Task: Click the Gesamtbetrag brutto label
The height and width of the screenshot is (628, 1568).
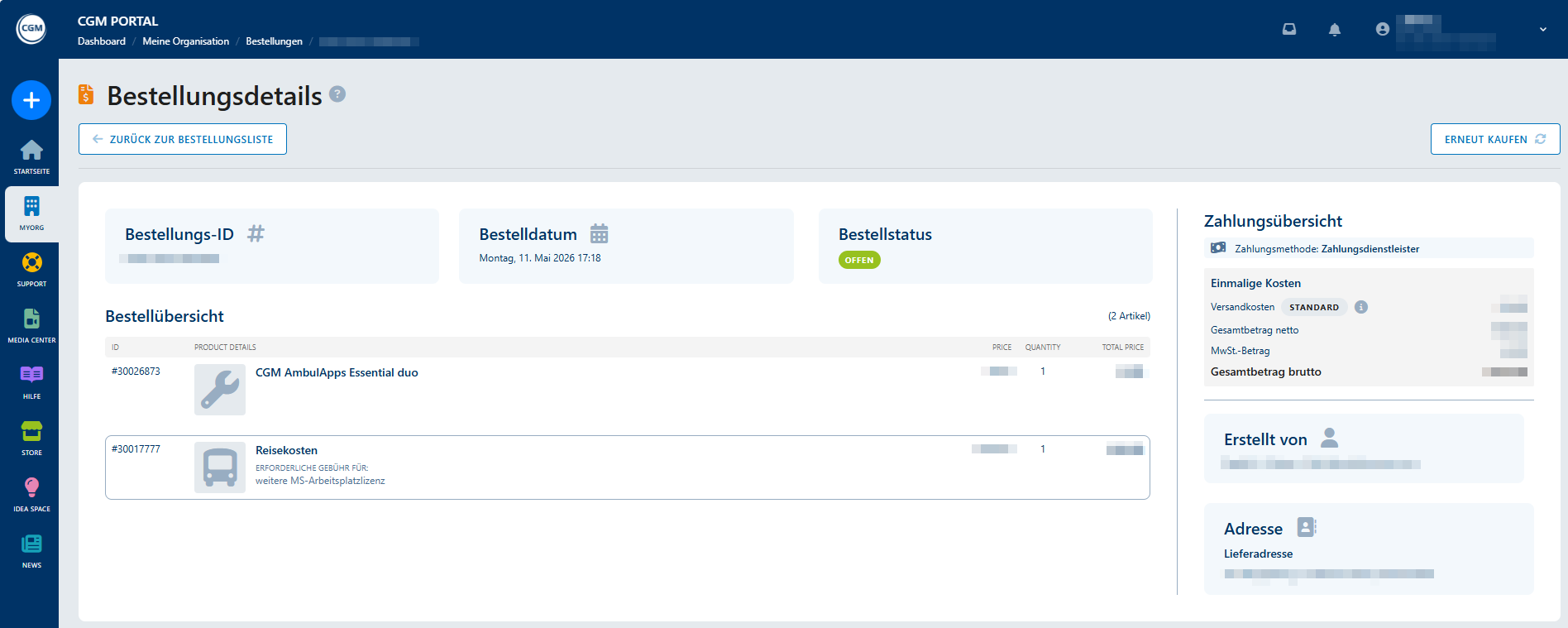Action: coord(1266,372)
